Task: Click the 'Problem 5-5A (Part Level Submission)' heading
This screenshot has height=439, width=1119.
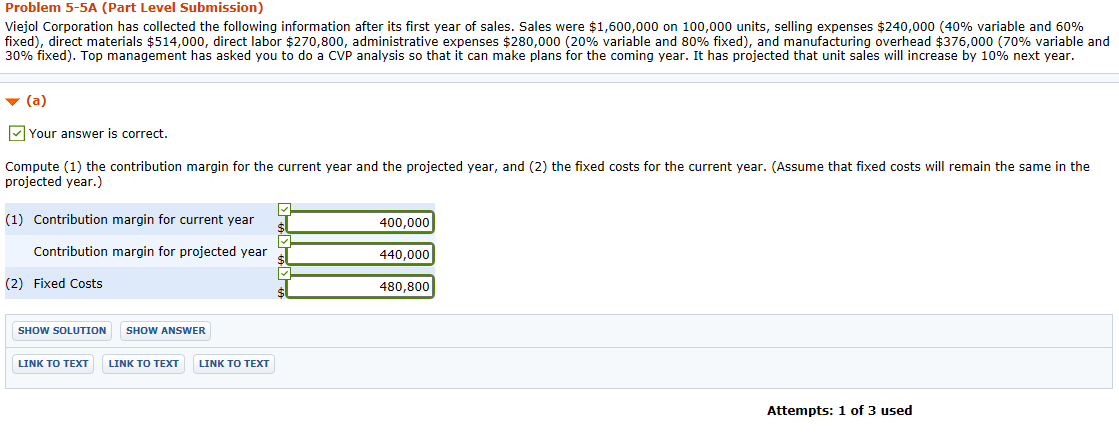Action: [x=134, y=7]
